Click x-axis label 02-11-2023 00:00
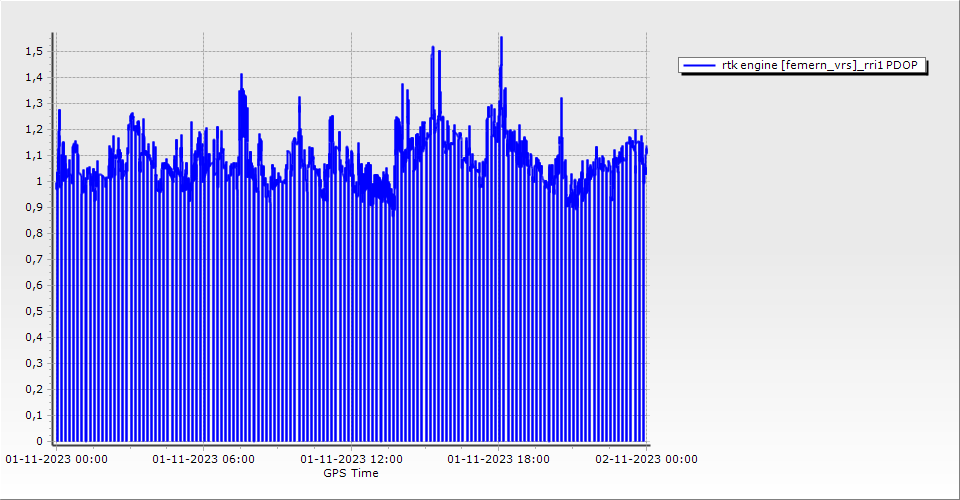The image size is (960, 500). [x=646, y=460]
